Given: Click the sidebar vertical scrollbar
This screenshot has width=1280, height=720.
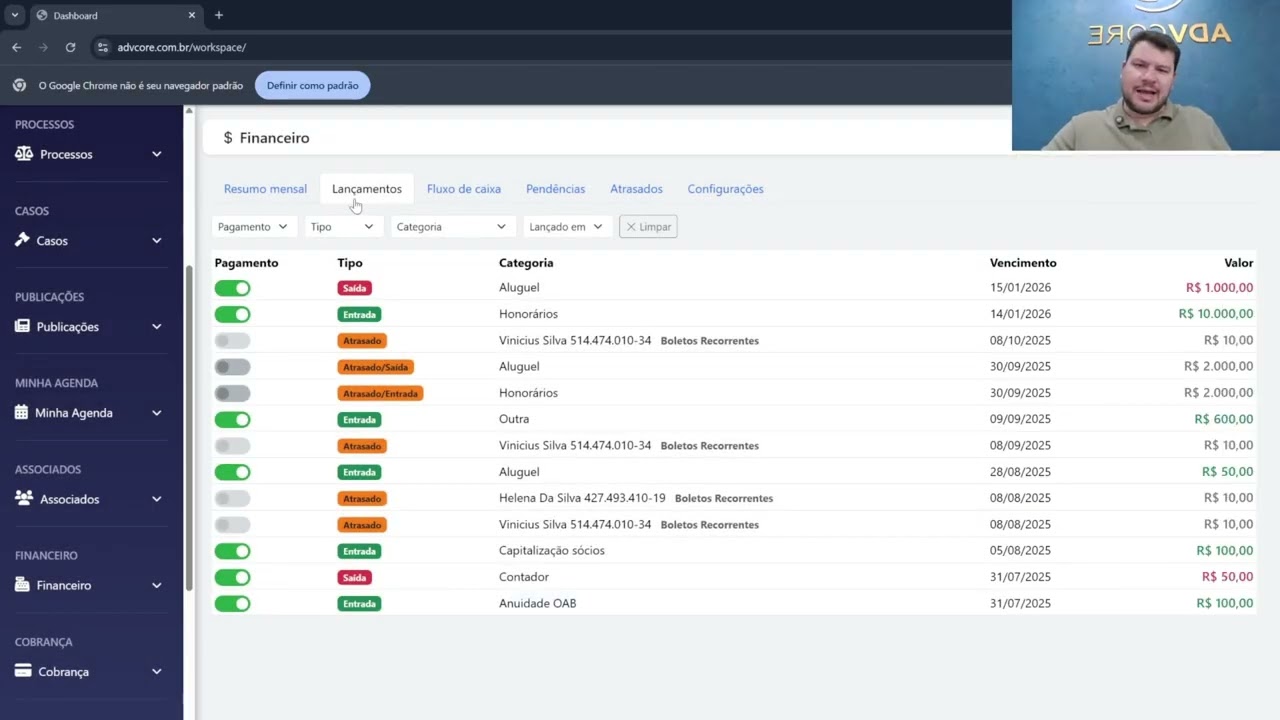Looking at the screenshot, I should point(188,430).
